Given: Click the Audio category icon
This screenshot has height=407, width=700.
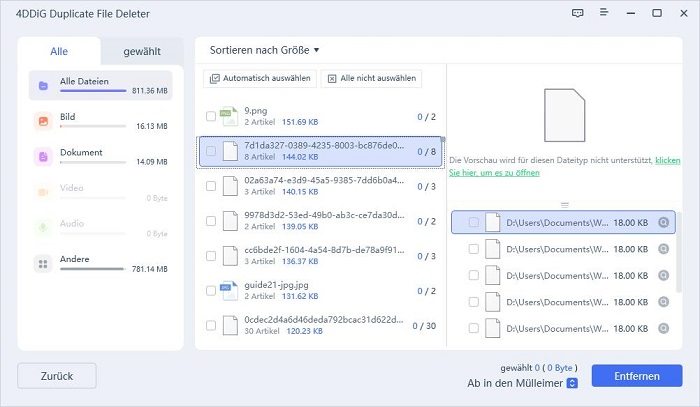Looking at the screenshot, I should pyautogui.click(x=43, y=228).
